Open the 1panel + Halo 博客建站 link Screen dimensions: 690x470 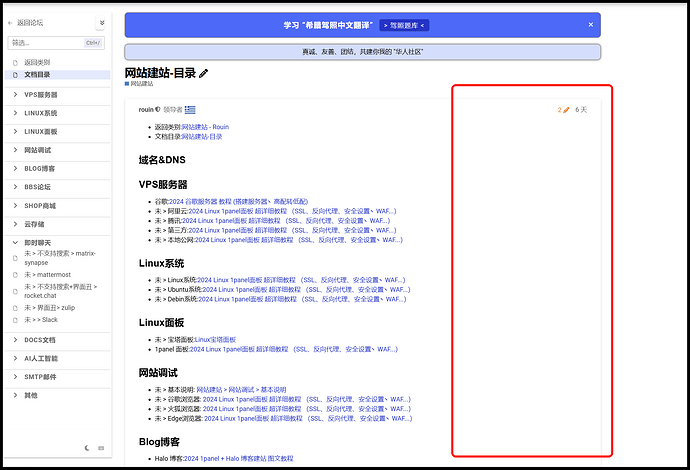(x=239, y=459)
